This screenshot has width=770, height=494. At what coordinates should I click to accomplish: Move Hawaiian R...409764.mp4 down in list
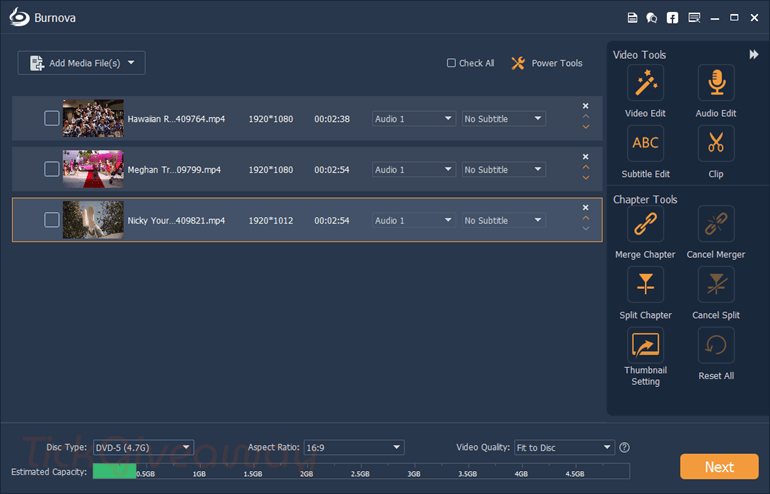click(586, 127)
